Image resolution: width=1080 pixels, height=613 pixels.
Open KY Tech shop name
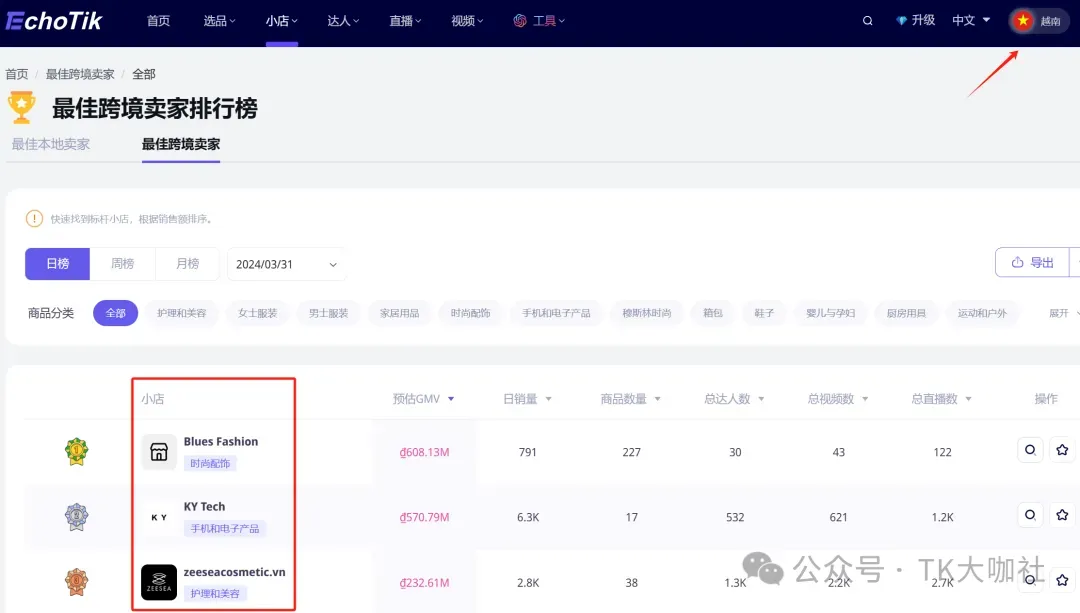pyautogui.click(x=205, y=506)
